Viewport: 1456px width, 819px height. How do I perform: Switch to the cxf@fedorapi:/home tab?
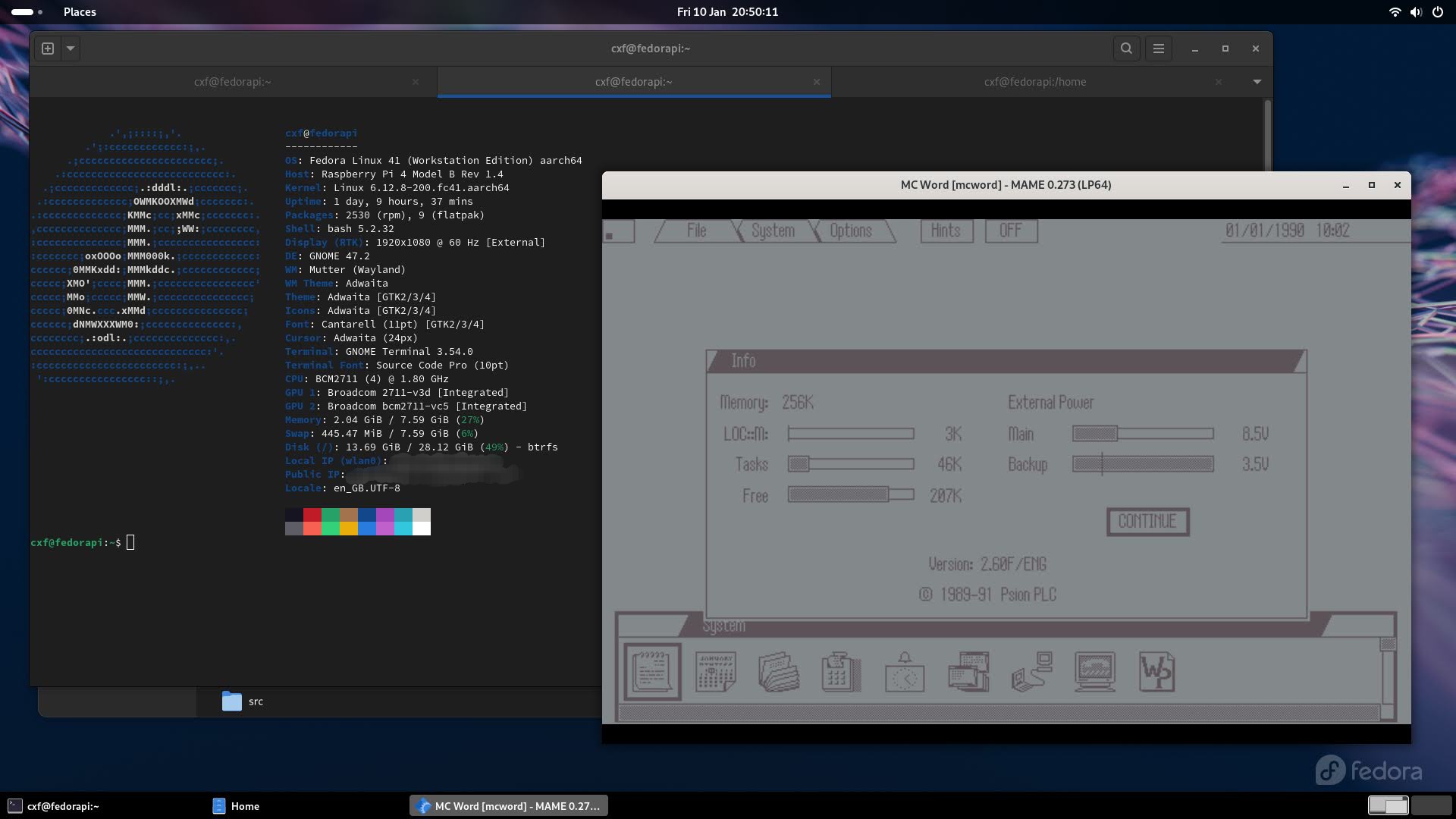pos(1034,82)
